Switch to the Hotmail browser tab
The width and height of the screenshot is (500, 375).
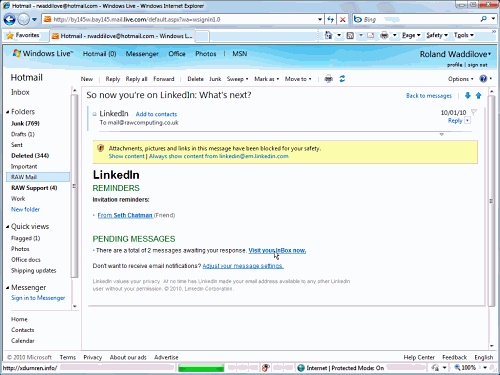pyautogui.click(x=122, y=36)
